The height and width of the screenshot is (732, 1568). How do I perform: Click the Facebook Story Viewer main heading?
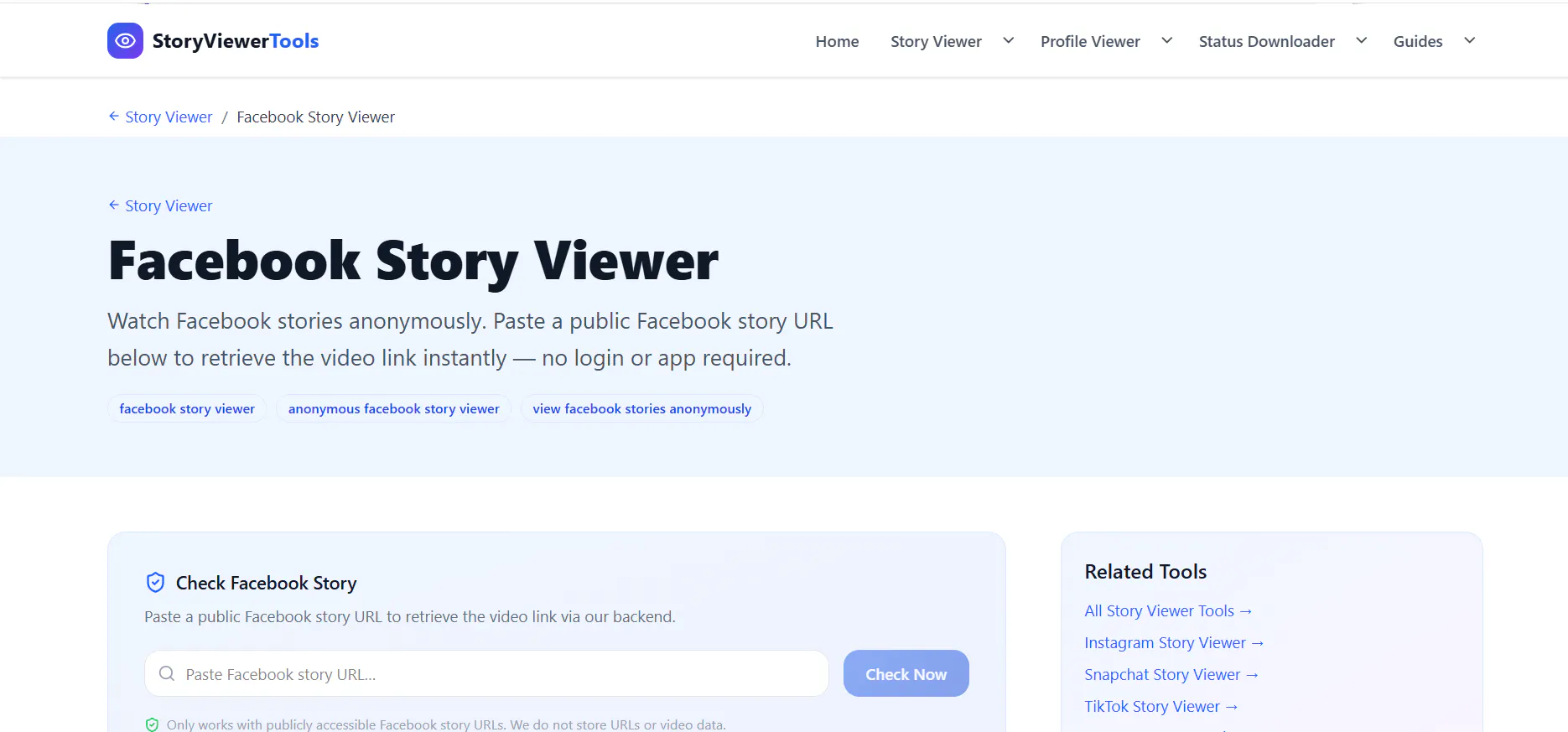click(413, 262)
